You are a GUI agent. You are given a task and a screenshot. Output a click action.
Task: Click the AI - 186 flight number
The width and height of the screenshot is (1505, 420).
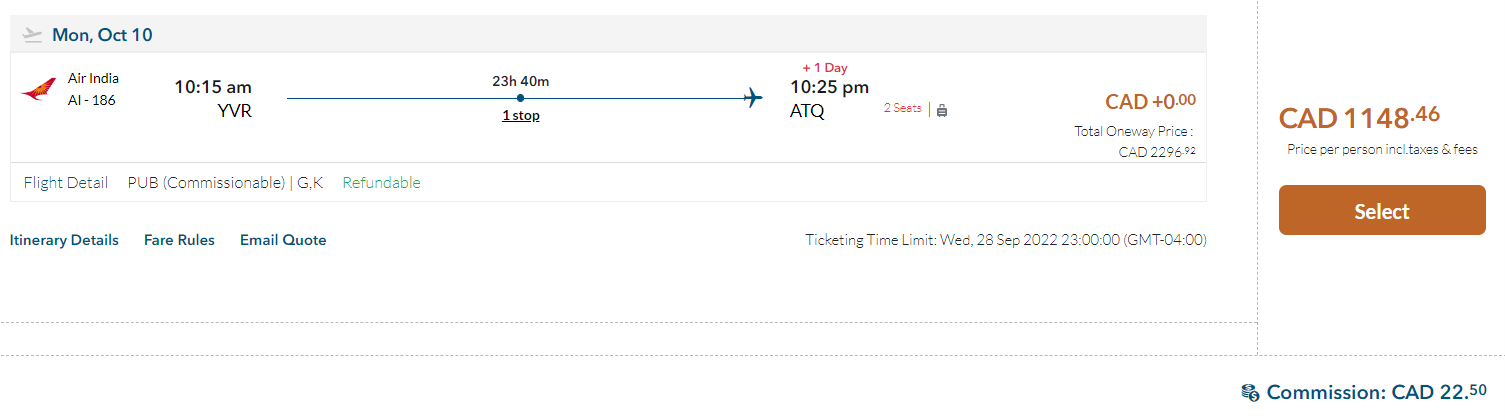point(92,99)
